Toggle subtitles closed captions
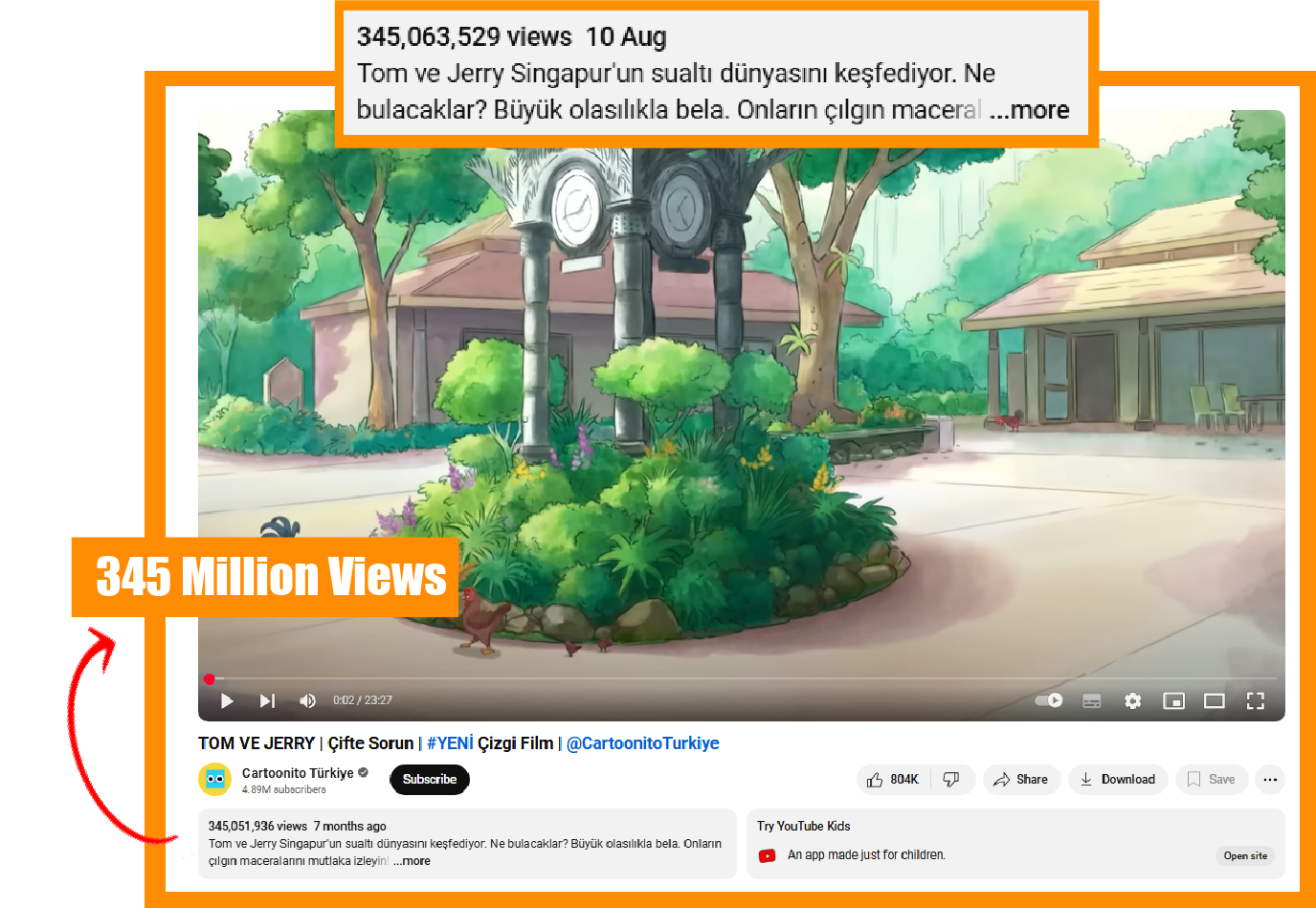 [x=1092, y=701]
